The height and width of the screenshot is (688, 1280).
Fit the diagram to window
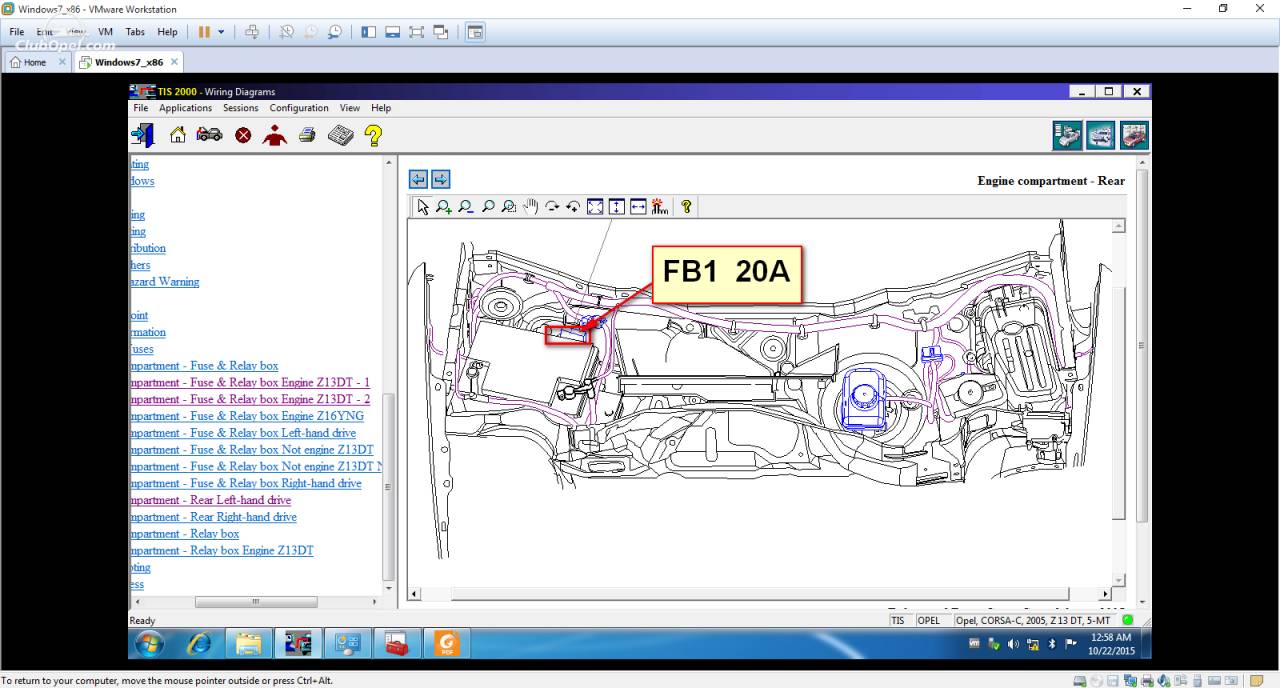pos(595,207)
